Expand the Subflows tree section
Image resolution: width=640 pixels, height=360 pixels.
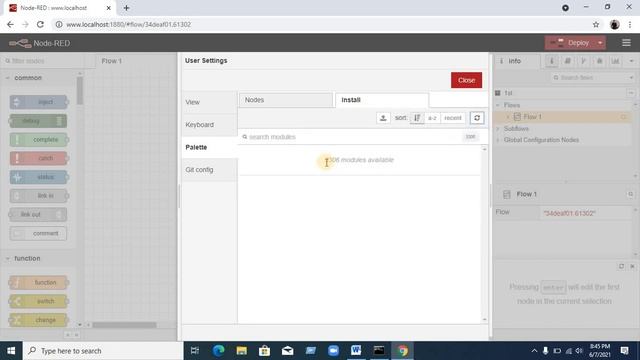pos(498,129)
